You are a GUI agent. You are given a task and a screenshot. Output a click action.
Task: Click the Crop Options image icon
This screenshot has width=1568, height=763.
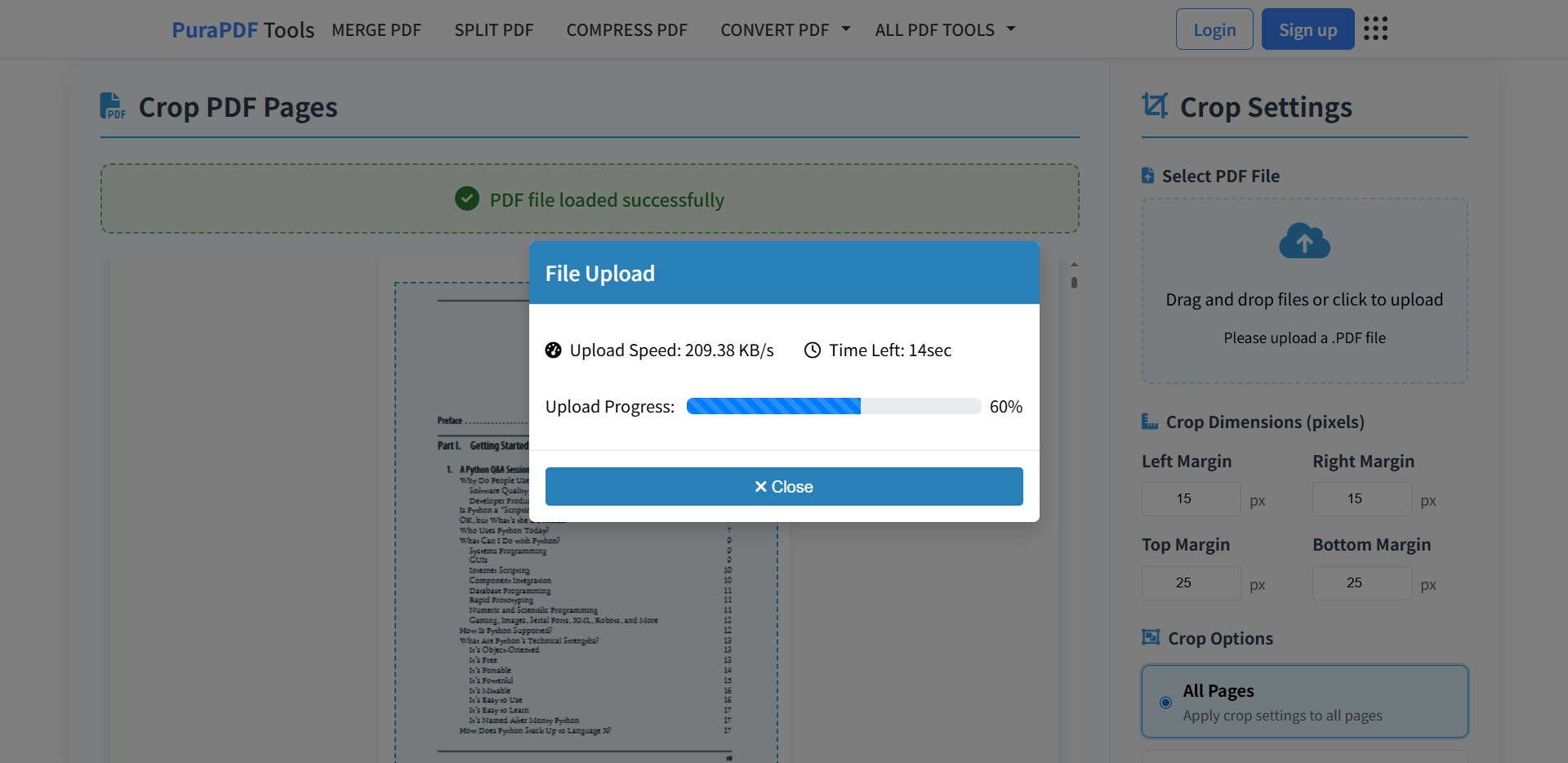[x=1151, y=638]
